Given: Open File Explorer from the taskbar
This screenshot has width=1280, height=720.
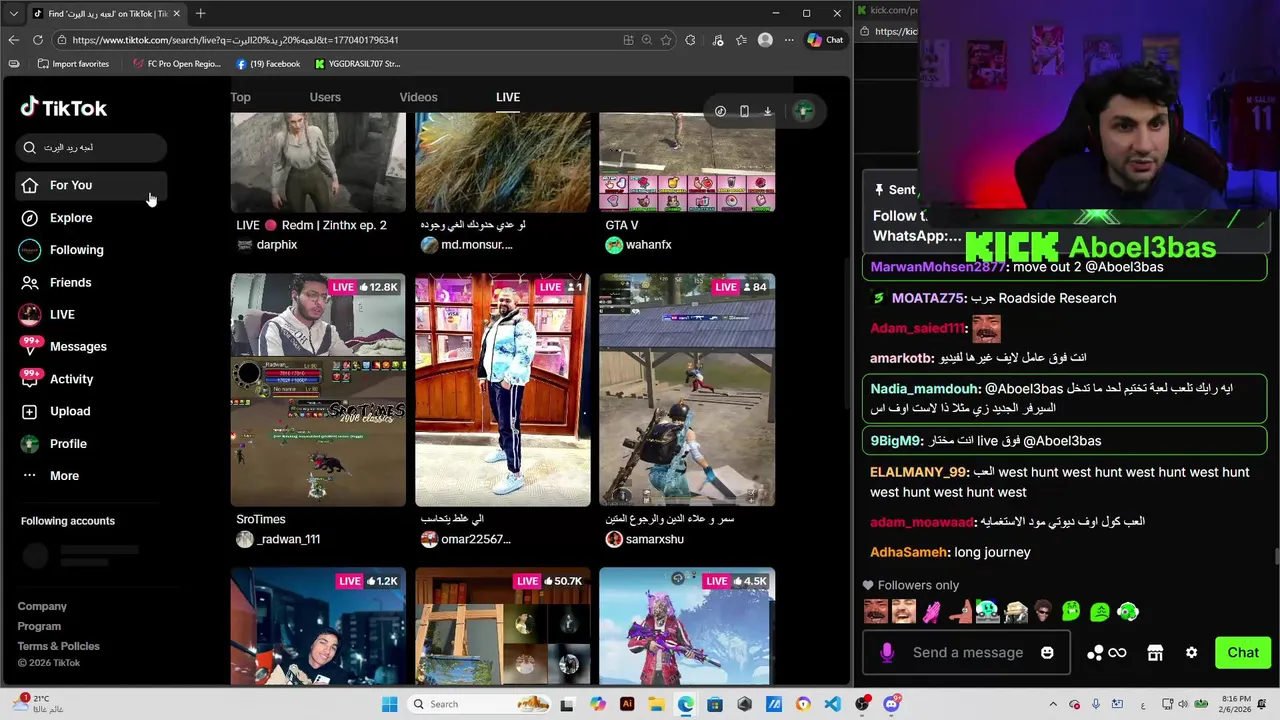Looking at the screenshot, I should tap(656, 704).
